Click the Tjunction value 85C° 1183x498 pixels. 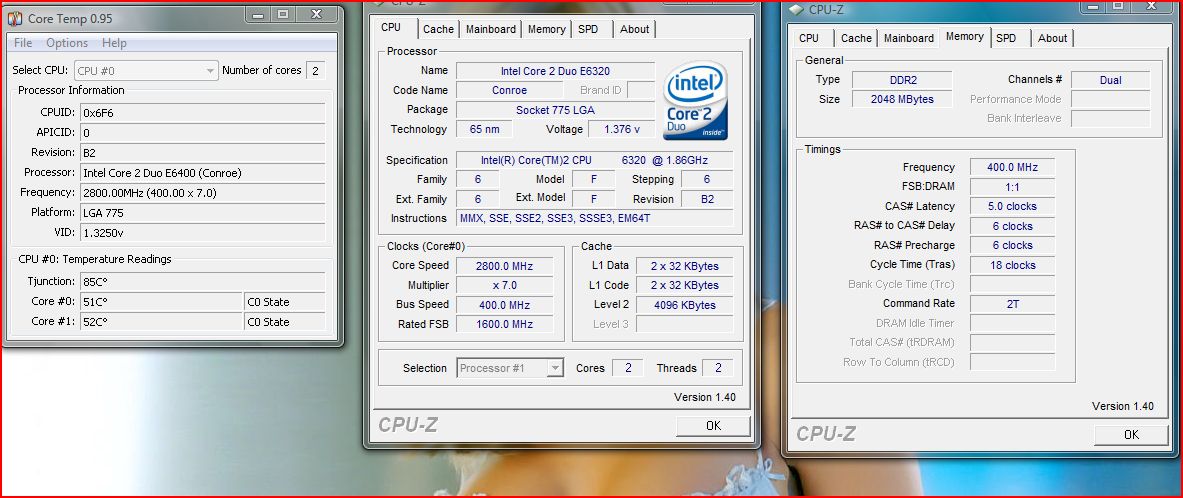point(203,281)
